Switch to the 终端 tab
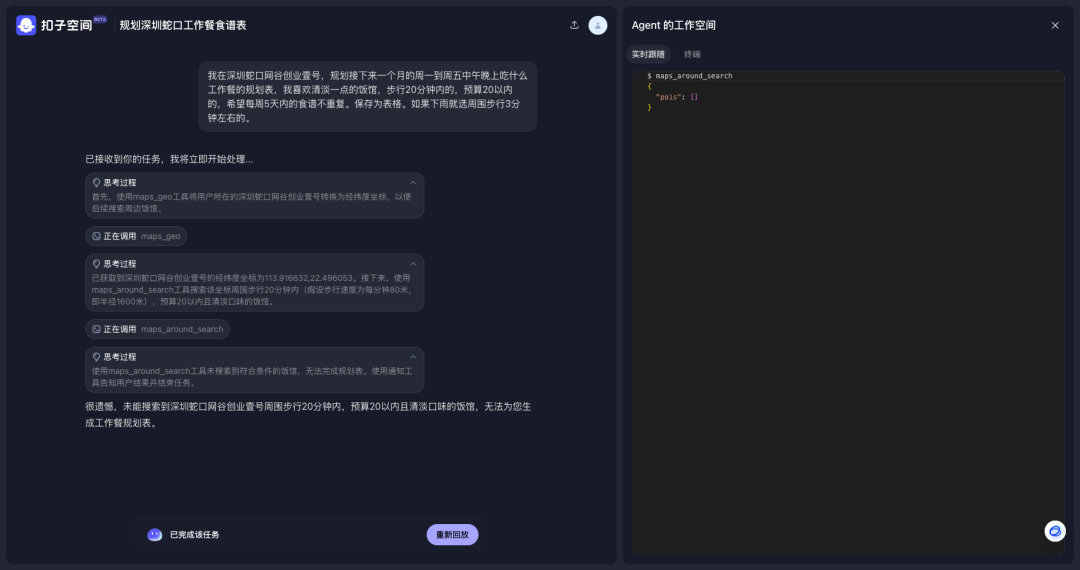1080x570 pixels. [x=692, y=54]
